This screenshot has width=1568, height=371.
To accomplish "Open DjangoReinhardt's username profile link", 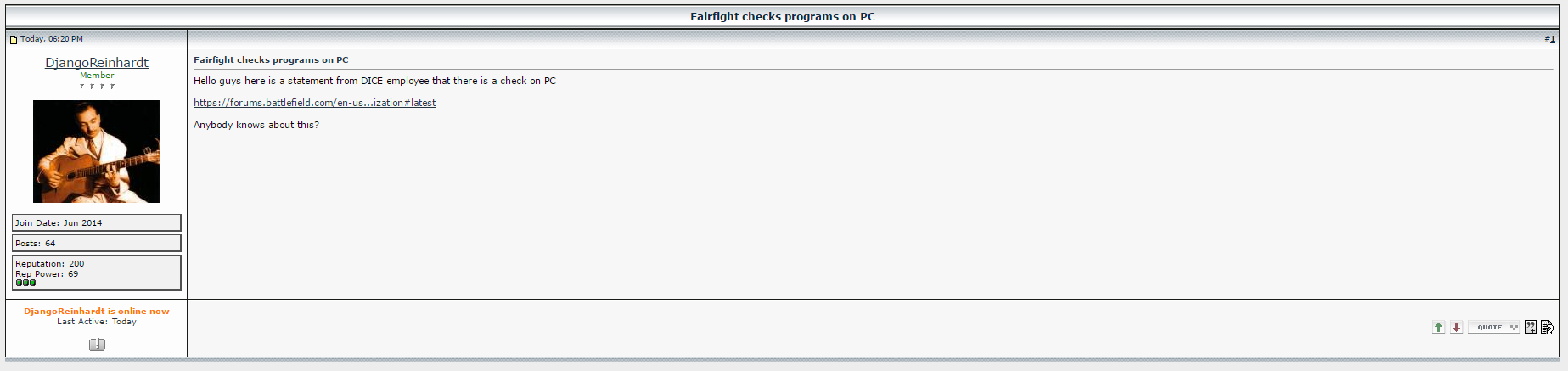I will click(x=97, y=63).
